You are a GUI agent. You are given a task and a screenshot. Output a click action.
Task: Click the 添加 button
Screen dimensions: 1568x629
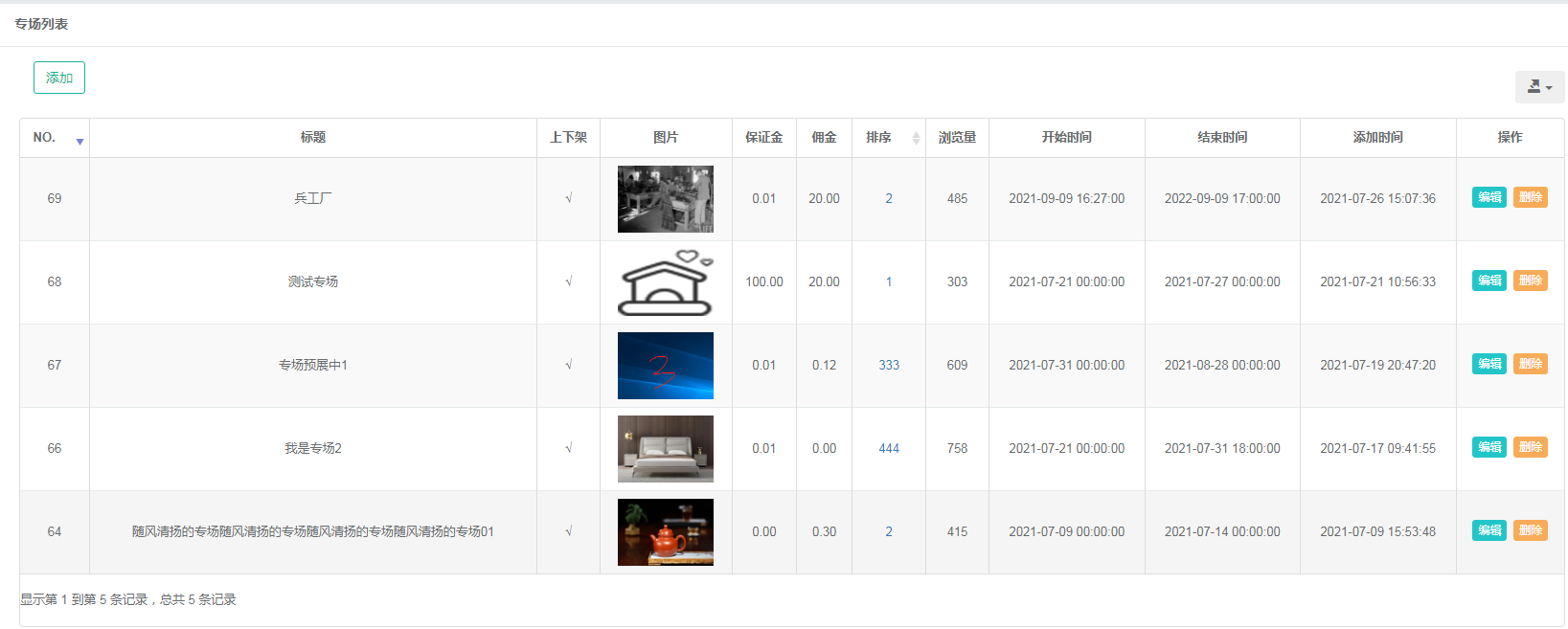[59, 78]
